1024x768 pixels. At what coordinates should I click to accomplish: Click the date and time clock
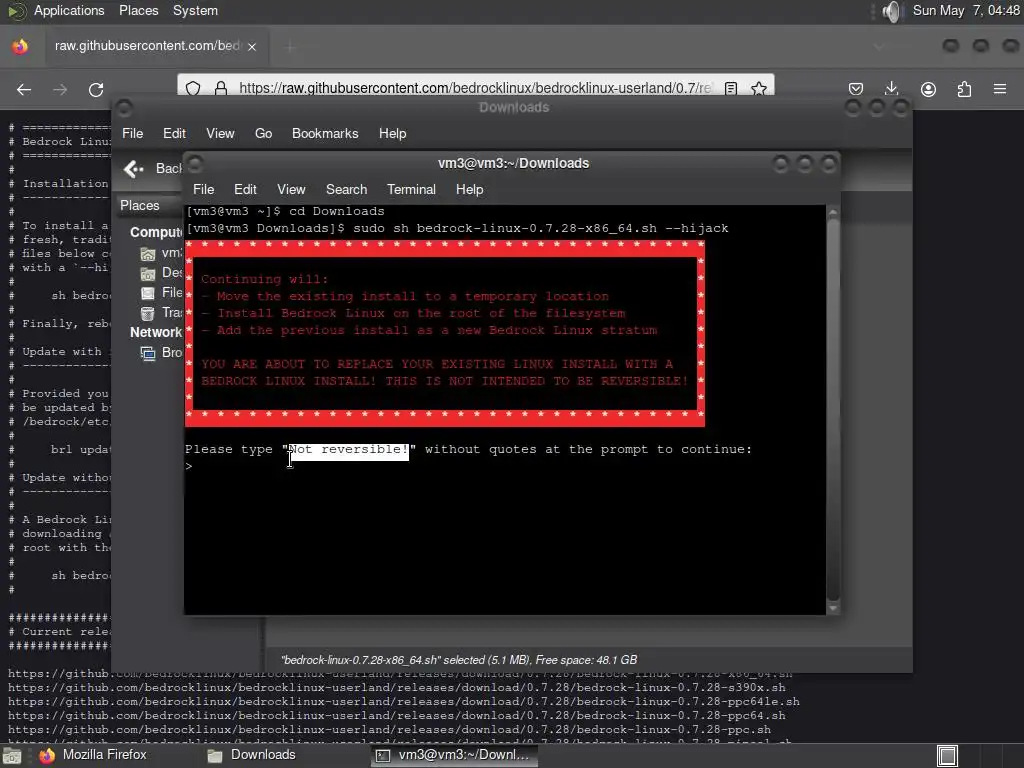(x=966, y=10)
